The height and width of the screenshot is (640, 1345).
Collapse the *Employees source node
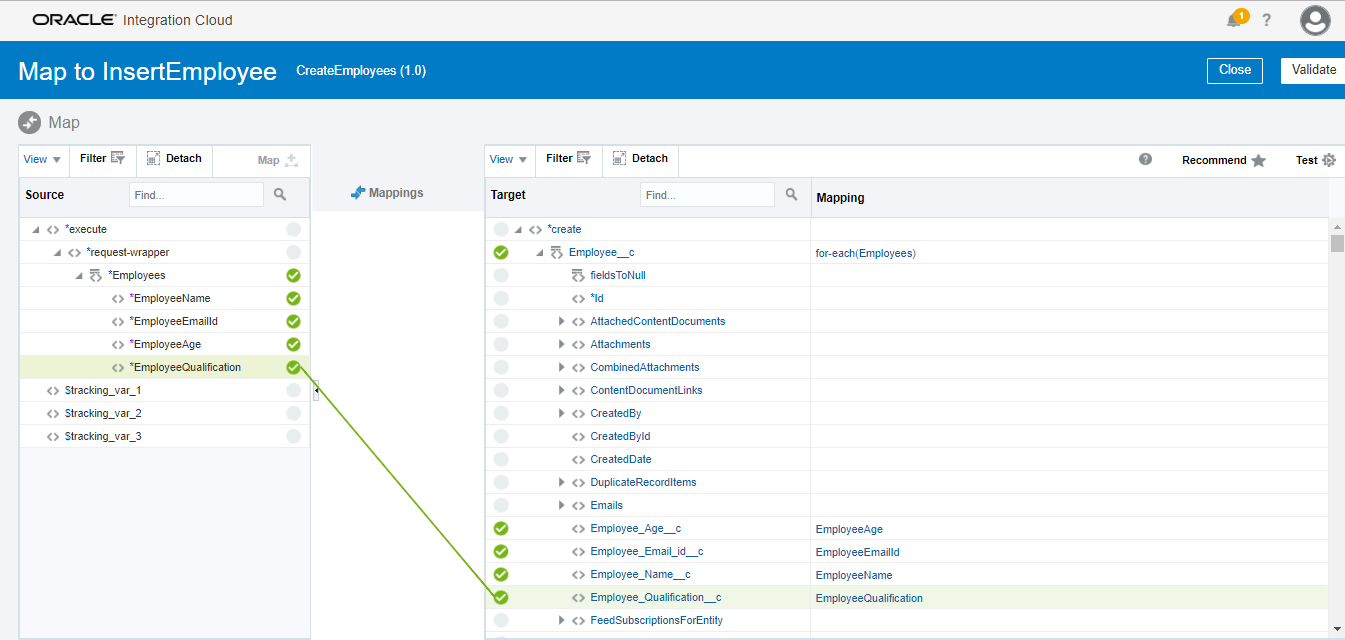pyautogui.click(x=79, y=275)
